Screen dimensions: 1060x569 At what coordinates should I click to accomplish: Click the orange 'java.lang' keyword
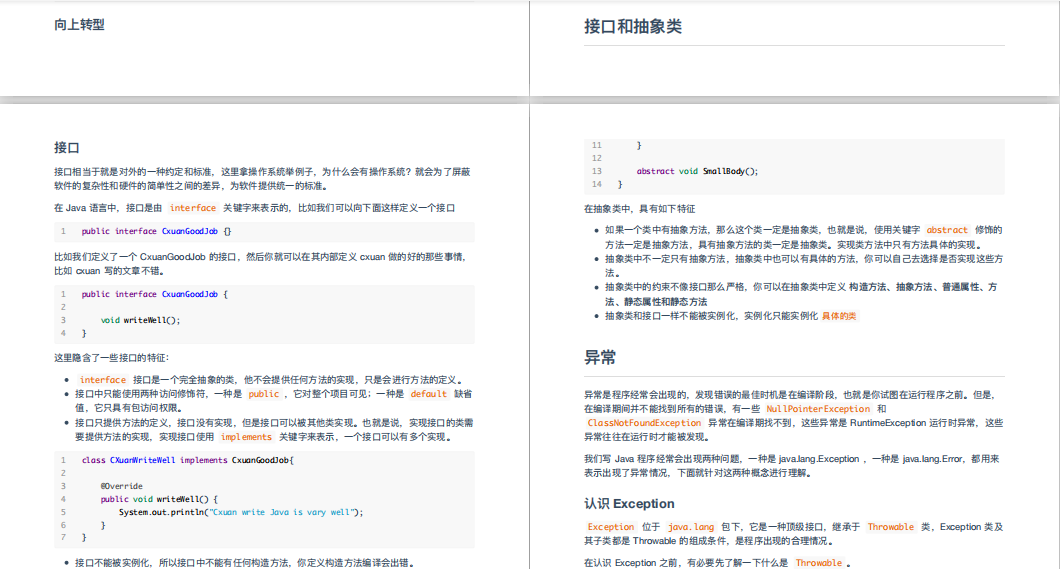point(690,527)
